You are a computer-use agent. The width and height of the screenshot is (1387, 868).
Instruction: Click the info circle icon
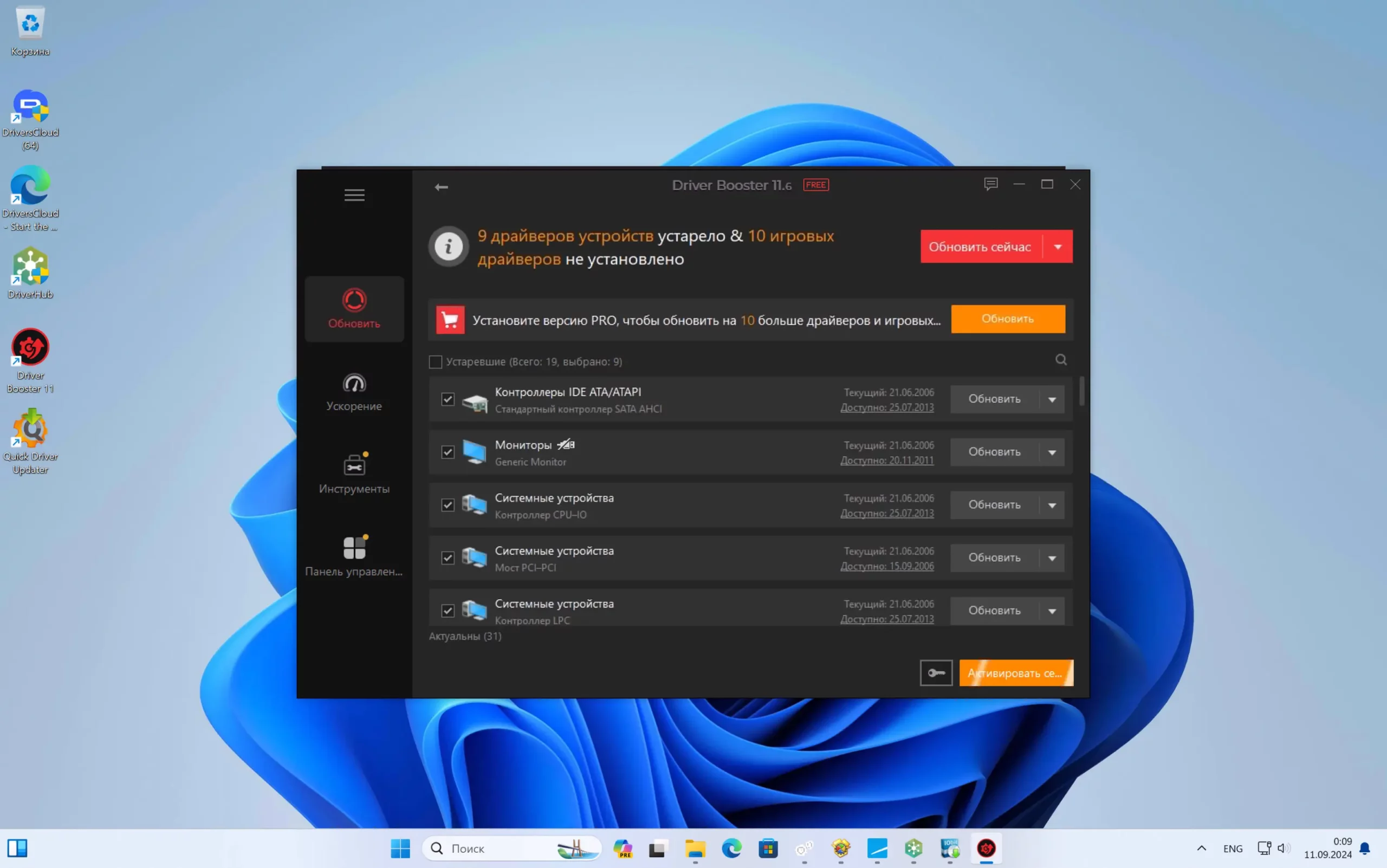tap(449, 247)
